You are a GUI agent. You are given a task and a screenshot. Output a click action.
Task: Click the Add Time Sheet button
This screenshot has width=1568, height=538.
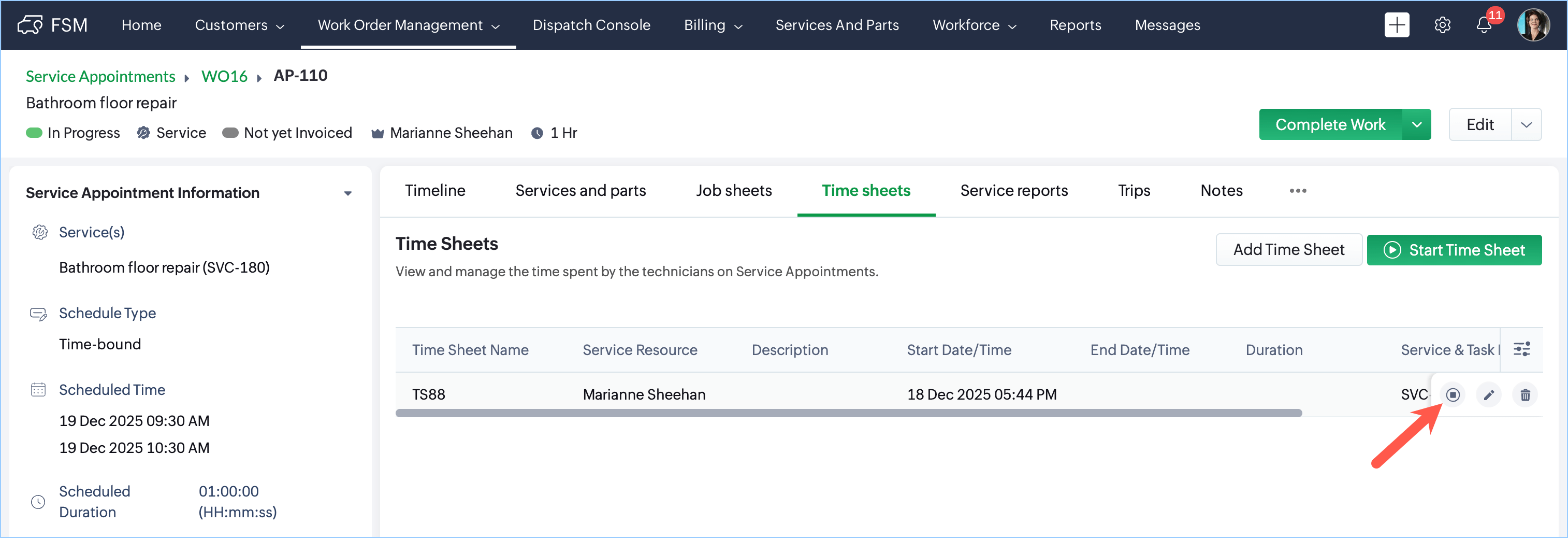coord(1288,250)
